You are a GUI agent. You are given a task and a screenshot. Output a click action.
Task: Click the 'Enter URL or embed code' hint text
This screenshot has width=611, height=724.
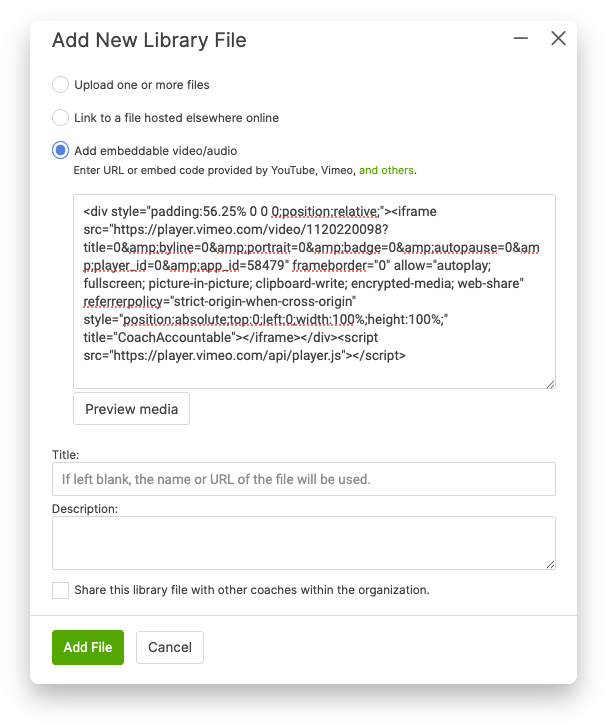tap(215, 170)
